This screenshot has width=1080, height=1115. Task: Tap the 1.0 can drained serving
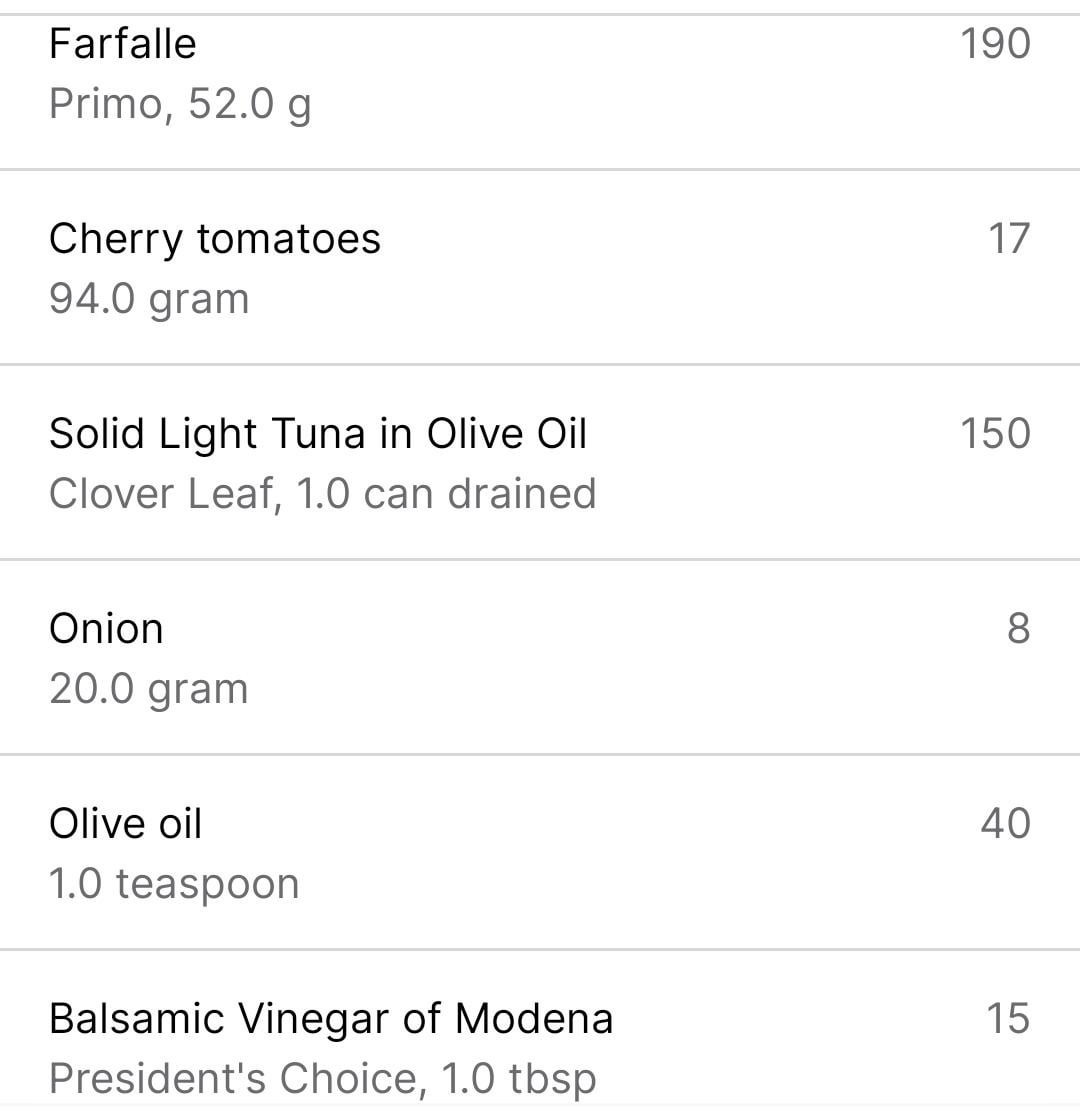(x=447, y=494)
